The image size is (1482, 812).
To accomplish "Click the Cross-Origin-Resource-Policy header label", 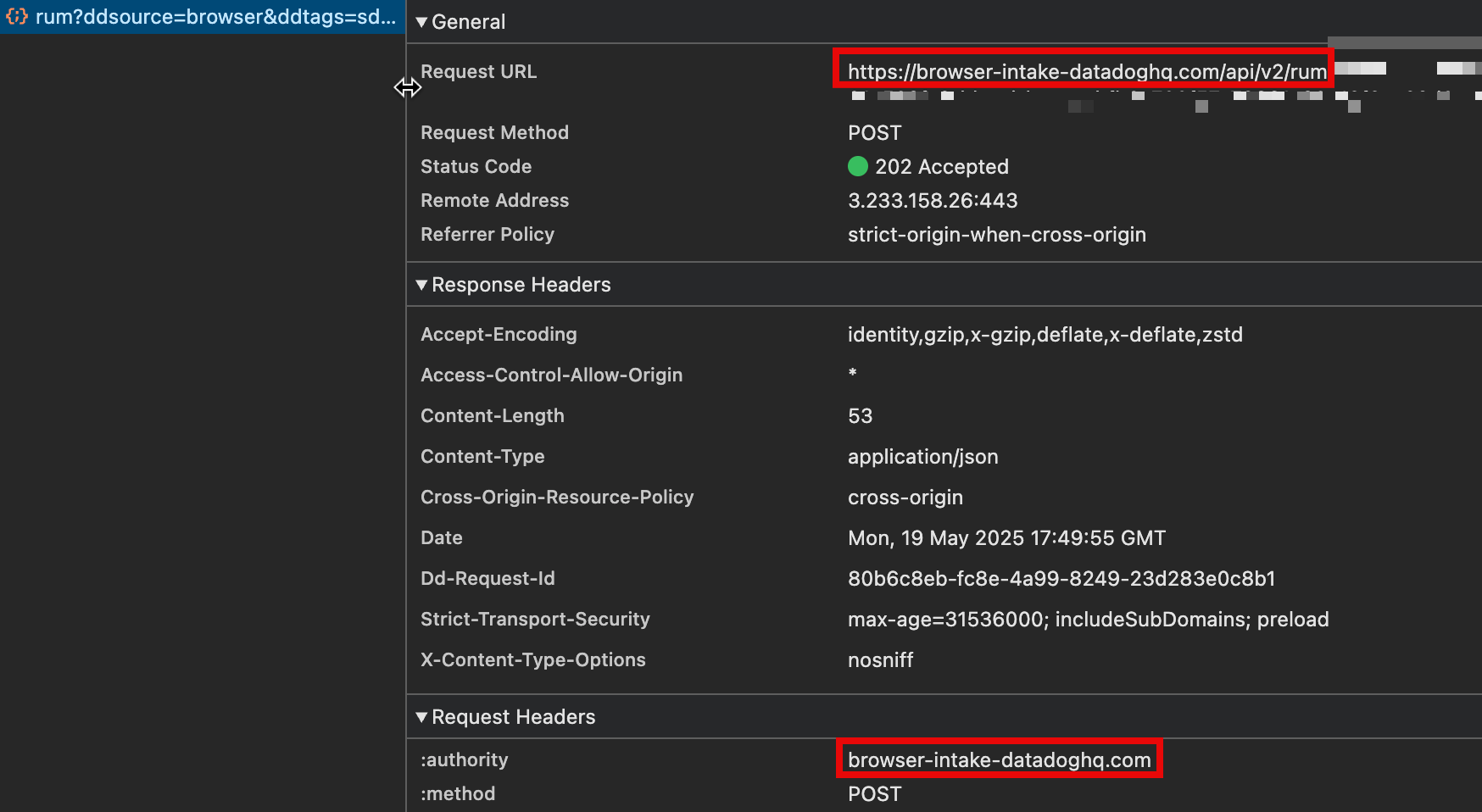I will pos(556,498).
